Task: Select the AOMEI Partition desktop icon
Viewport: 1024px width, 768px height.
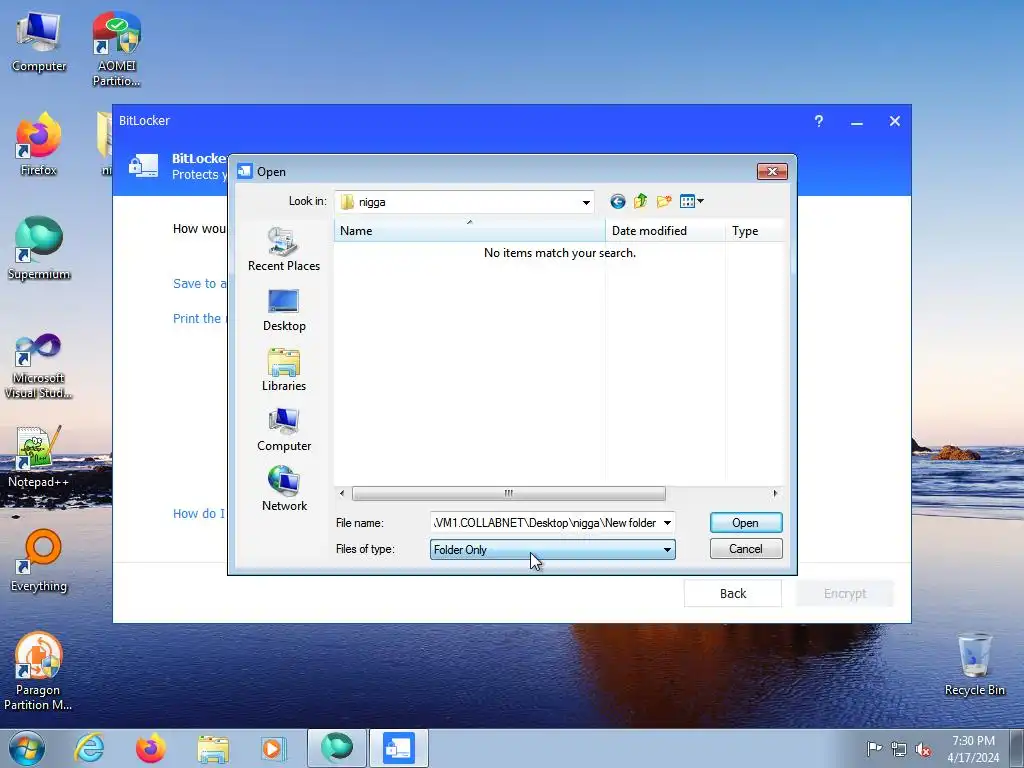Action: pos(116,49)
